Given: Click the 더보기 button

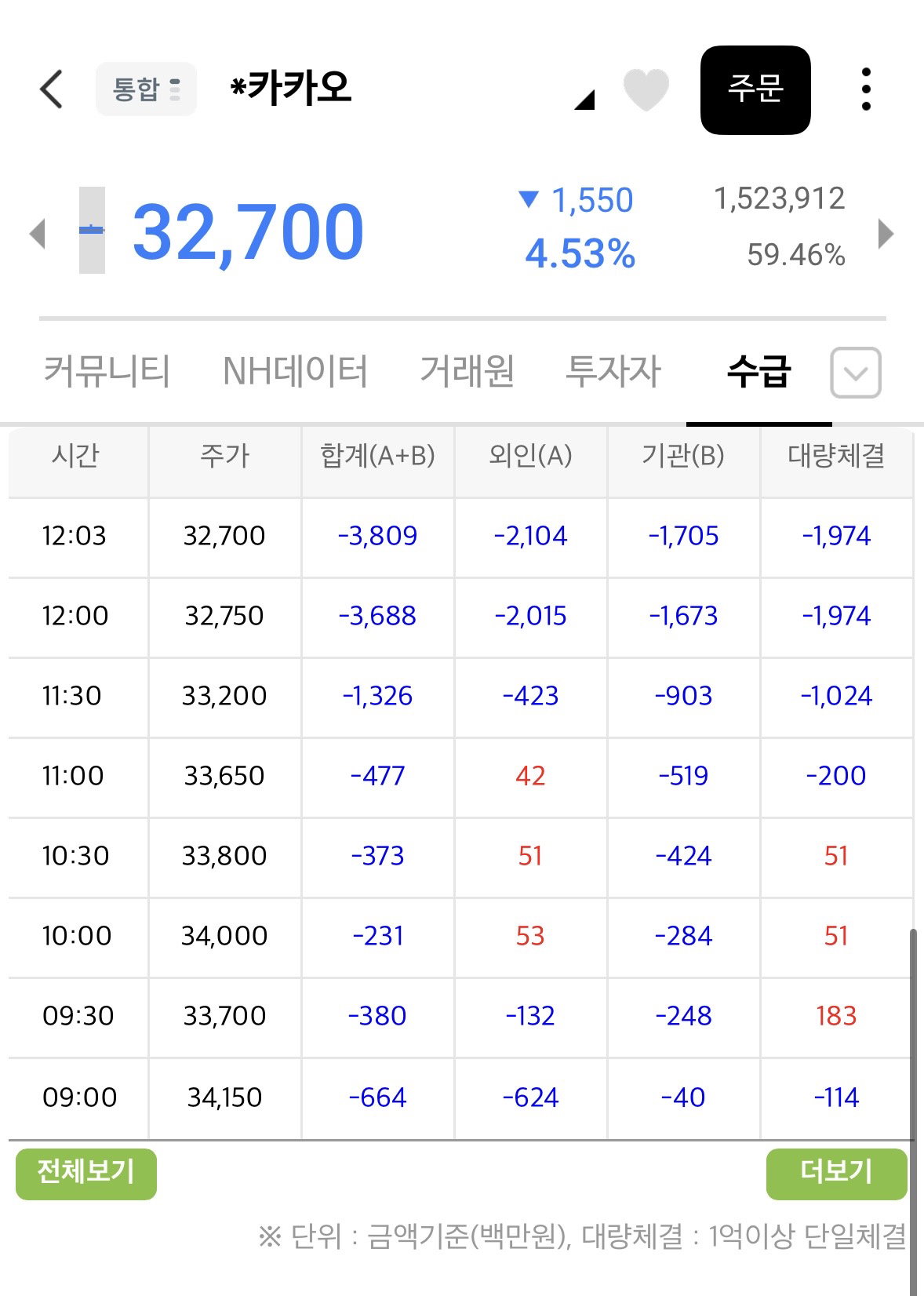Looking at the screenshot, I should (x=836, y=1174).
